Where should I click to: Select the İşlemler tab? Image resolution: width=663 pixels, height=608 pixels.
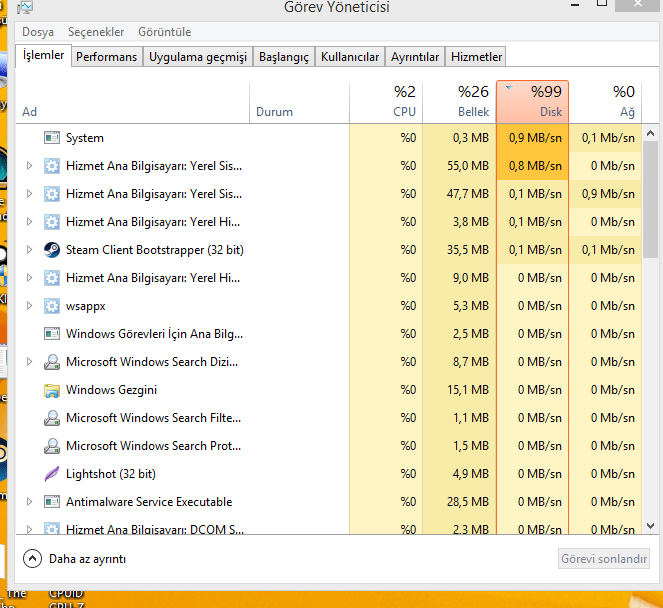click(x=43, y=55)
